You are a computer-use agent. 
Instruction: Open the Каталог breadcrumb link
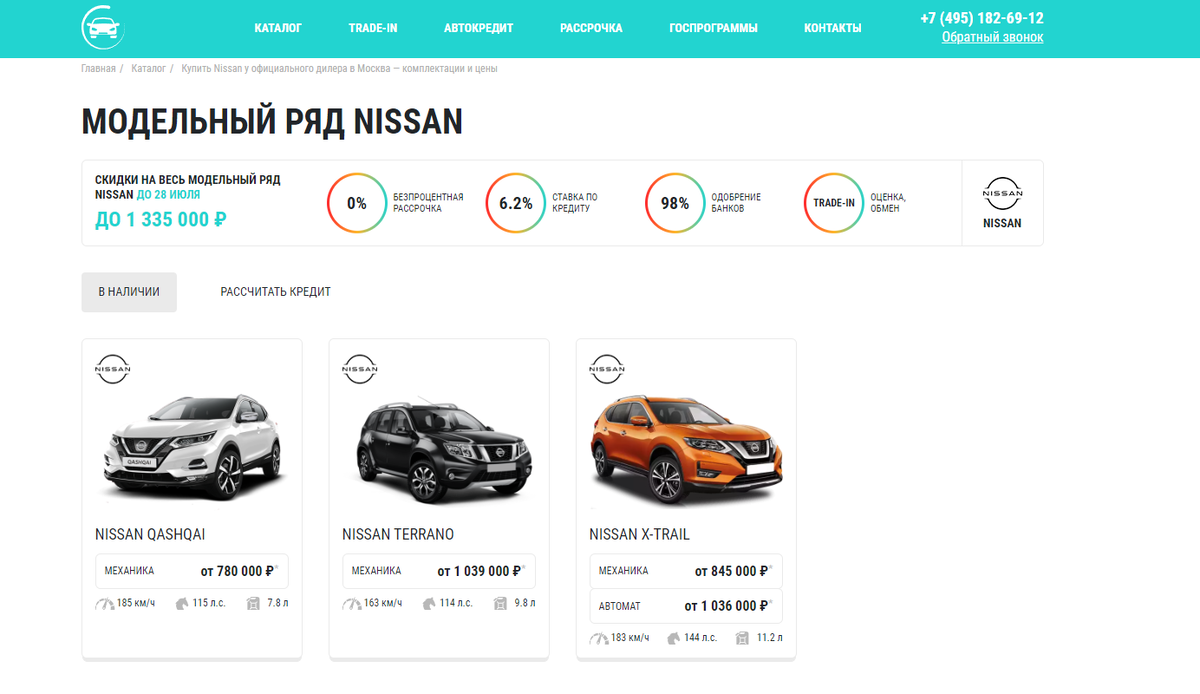click(x=148, y=69)
